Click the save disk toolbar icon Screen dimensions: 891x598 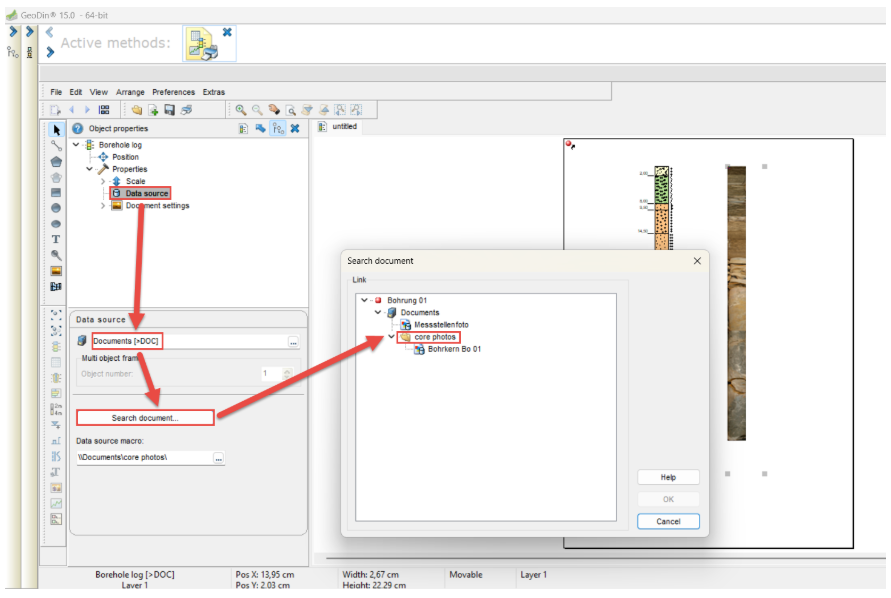[170, 110]
